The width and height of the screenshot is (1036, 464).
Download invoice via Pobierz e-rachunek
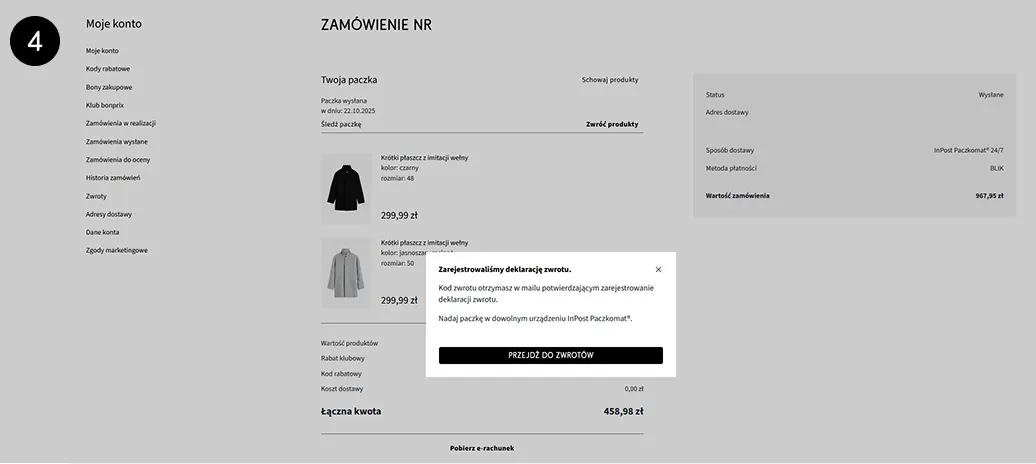pyautogui.click(x=482, y=448)
